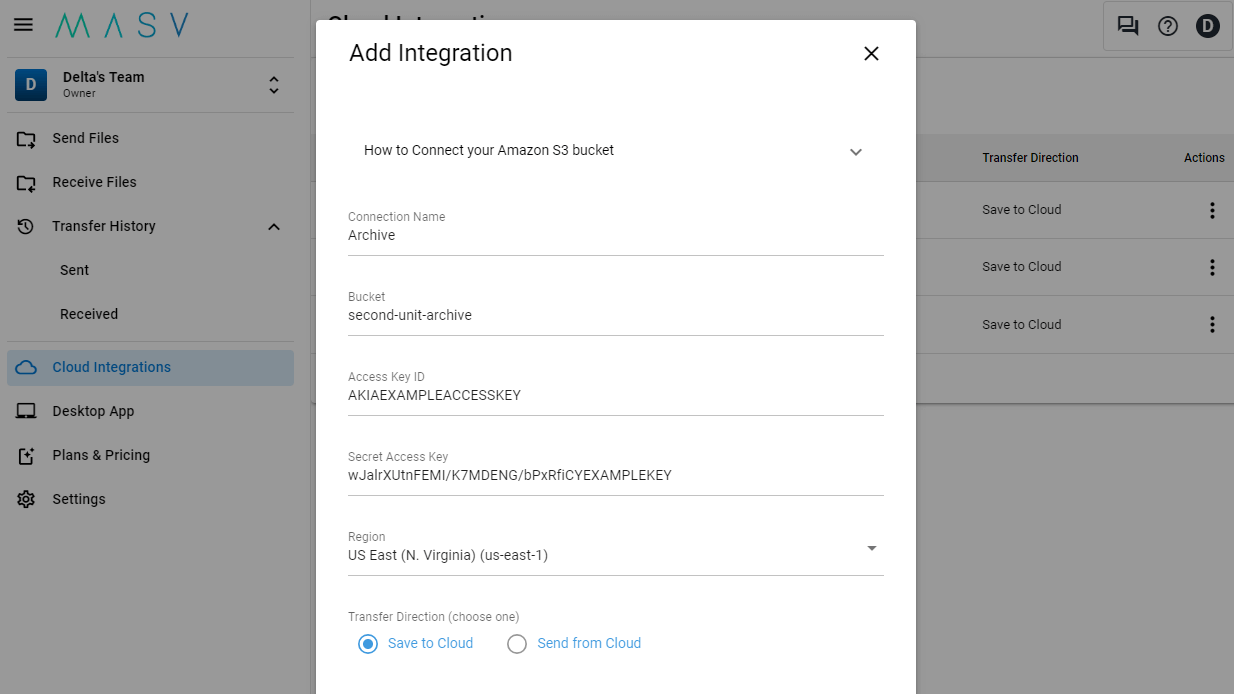Open actions menu for second integration row

coord(1212,267)
